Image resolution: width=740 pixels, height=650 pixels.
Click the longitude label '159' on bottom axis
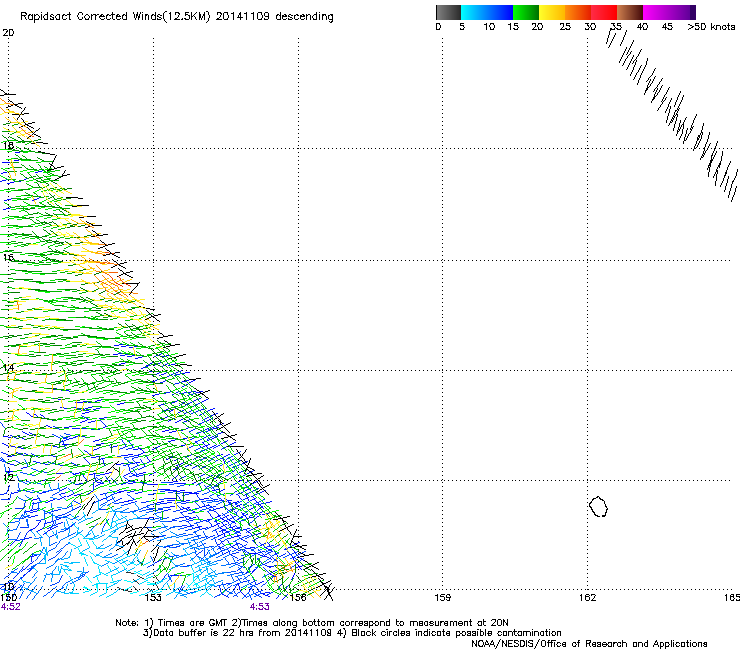click(442, 598)
